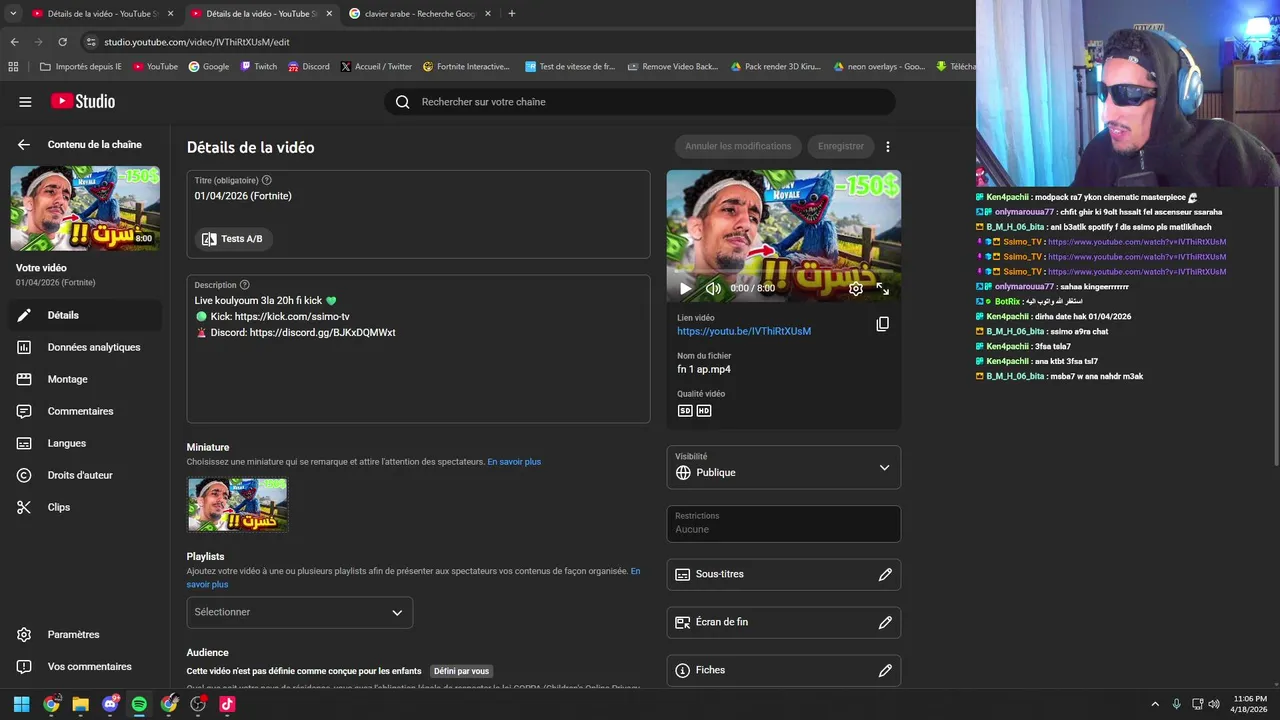Open TikTok from the taskbar
This screenshot has width=1280, height=720.
[x=227, y=704]
